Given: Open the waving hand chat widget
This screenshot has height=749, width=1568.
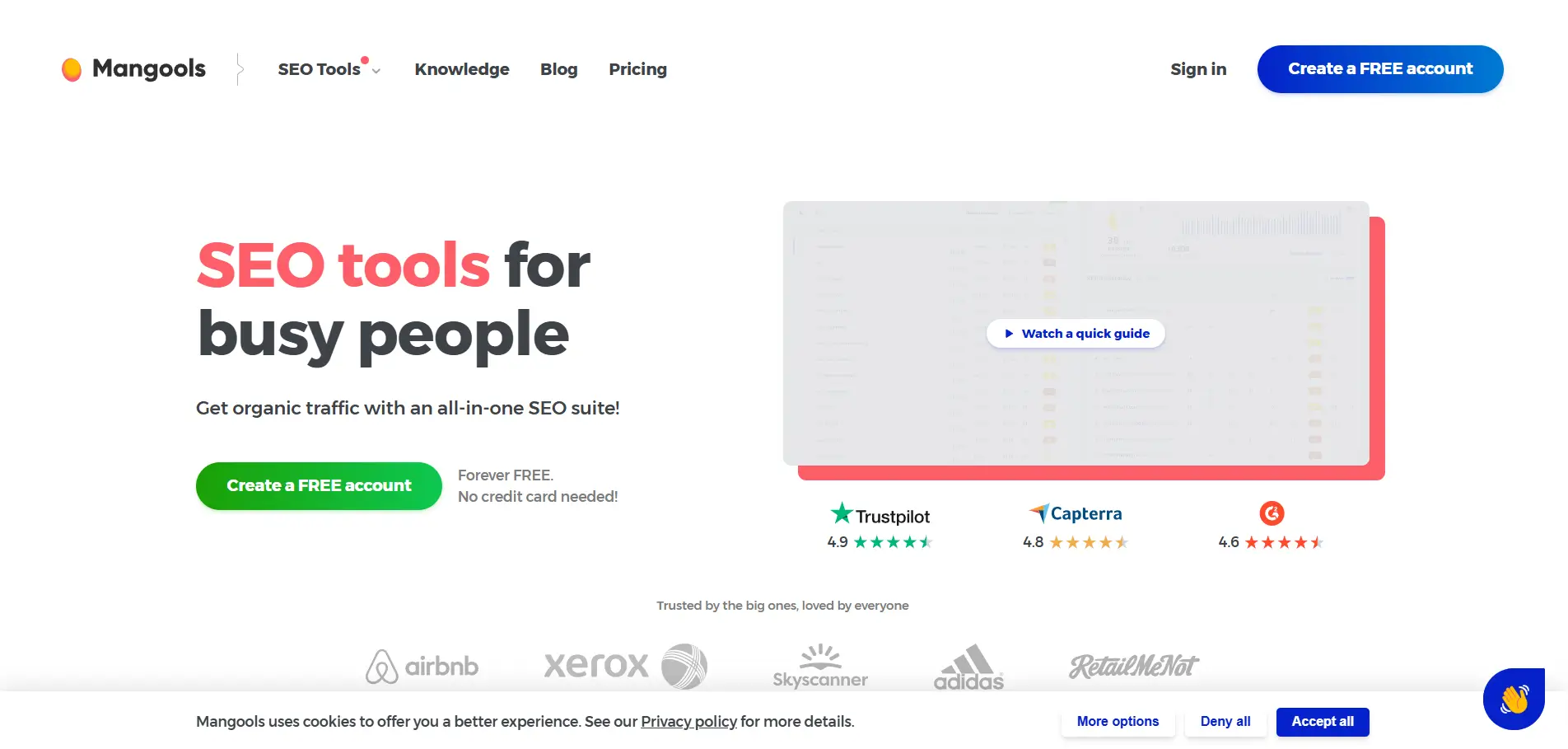Looking at the screenshot, I should tap(1514, 699).
